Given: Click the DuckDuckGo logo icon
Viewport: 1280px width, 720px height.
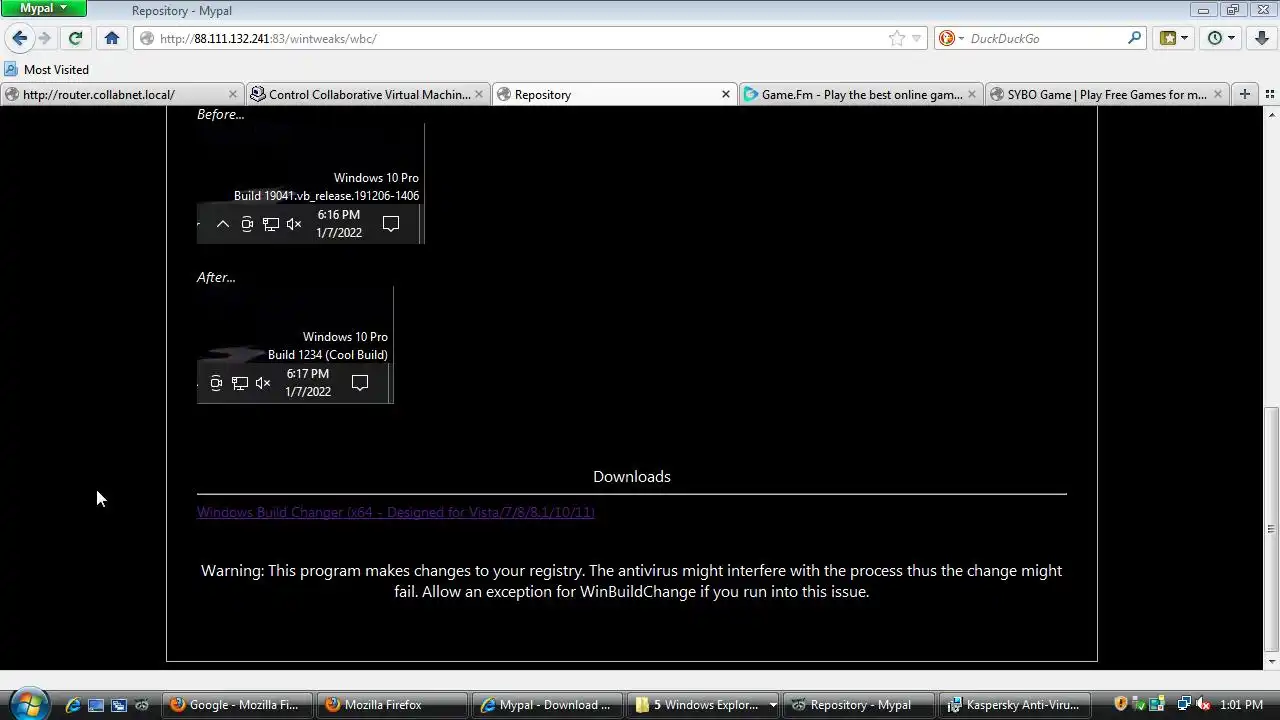Looking at the screenshot, I should click(x=946, y=38).
